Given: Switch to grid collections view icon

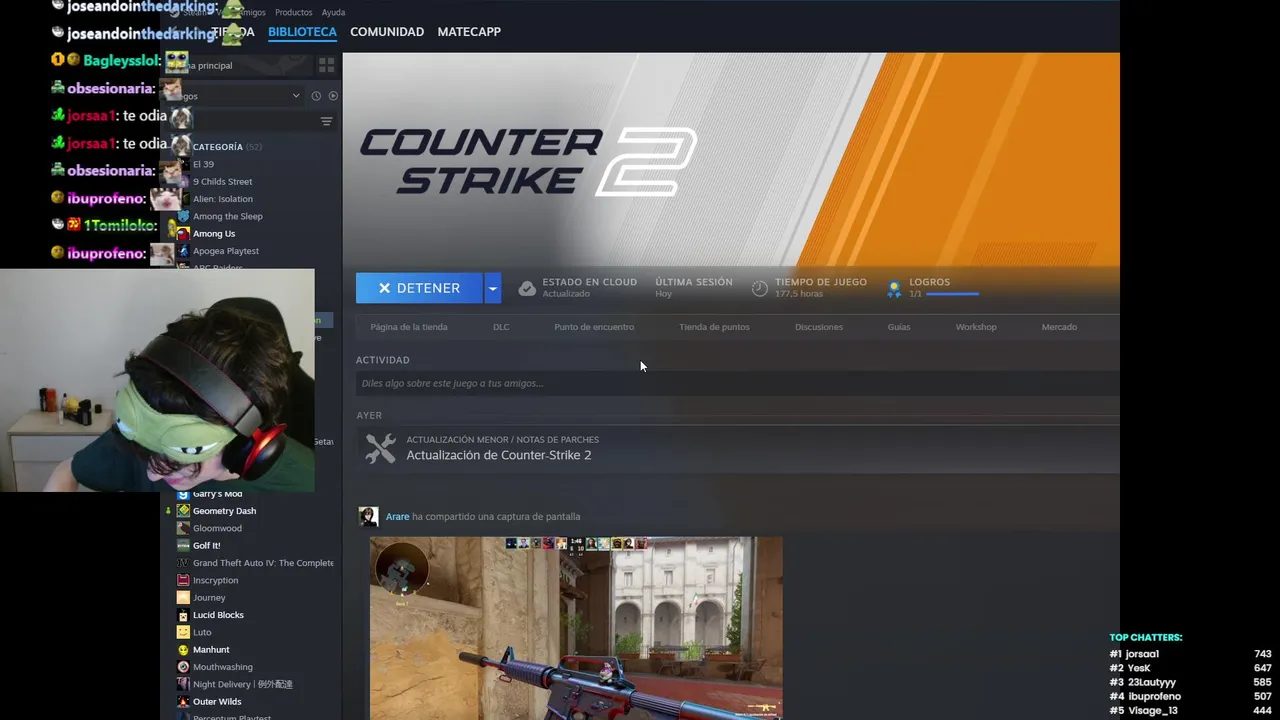Looking at the screenshot, I should tap(326, 65).
